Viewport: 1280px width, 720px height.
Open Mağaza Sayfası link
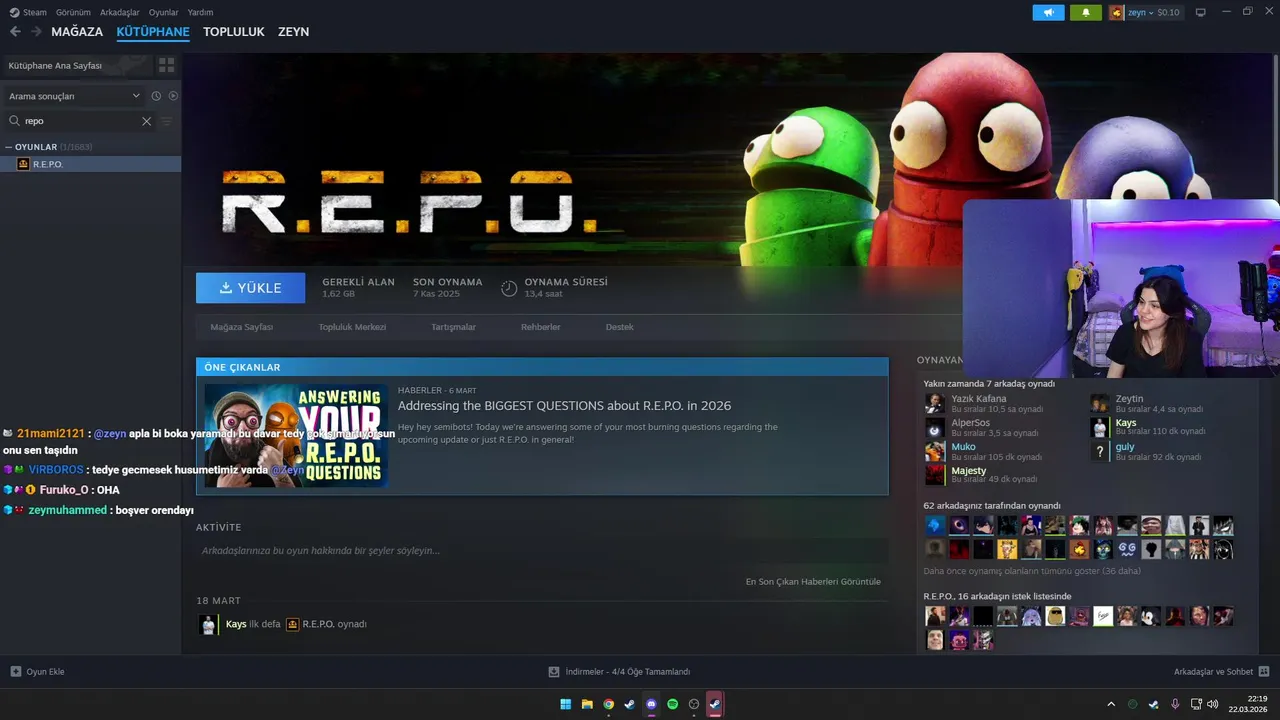click(242, 327)
